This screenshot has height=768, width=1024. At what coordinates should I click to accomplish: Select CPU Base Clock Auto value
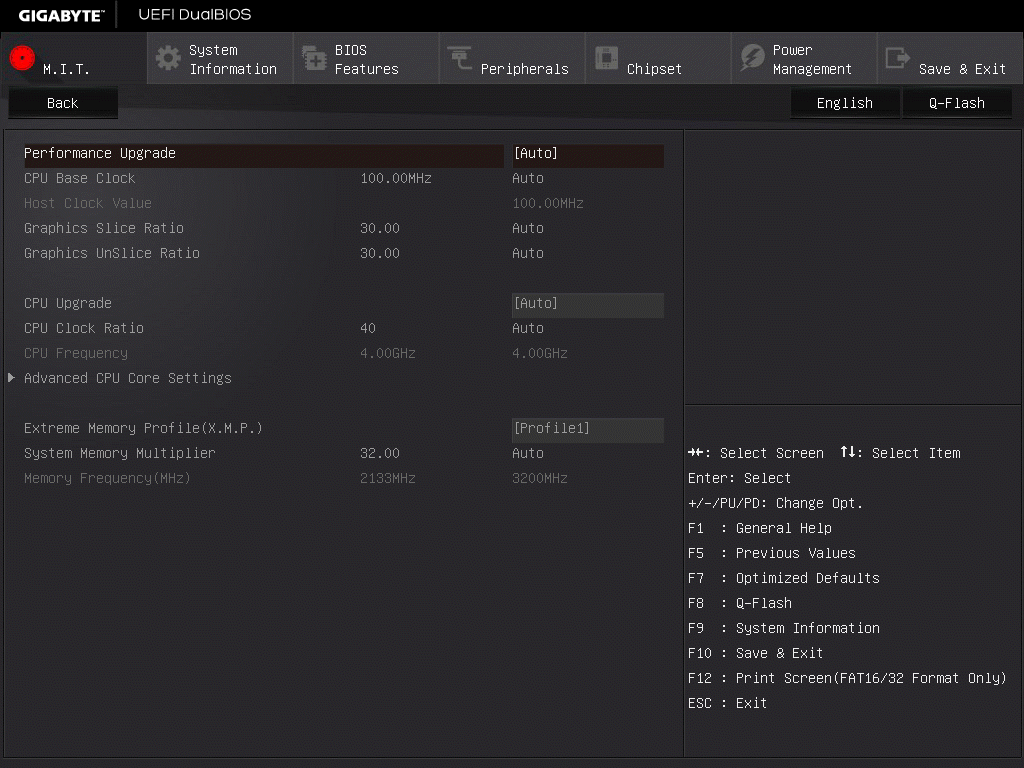528,178
